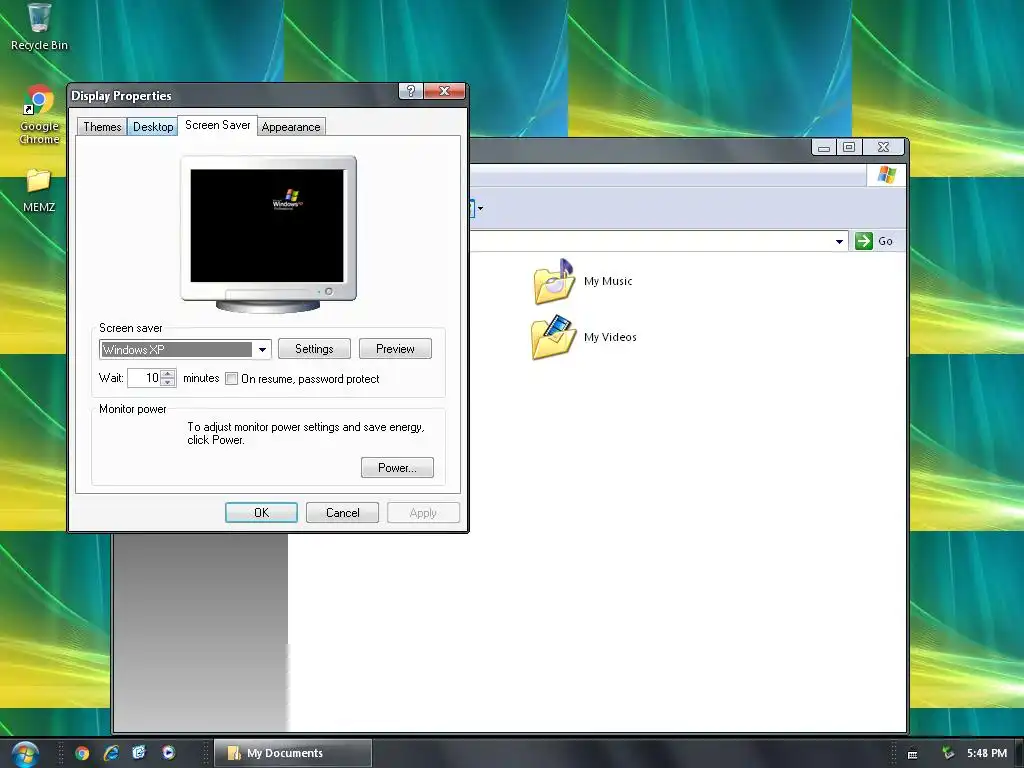Click the Go arrow button in My Documents

(864, 241)
